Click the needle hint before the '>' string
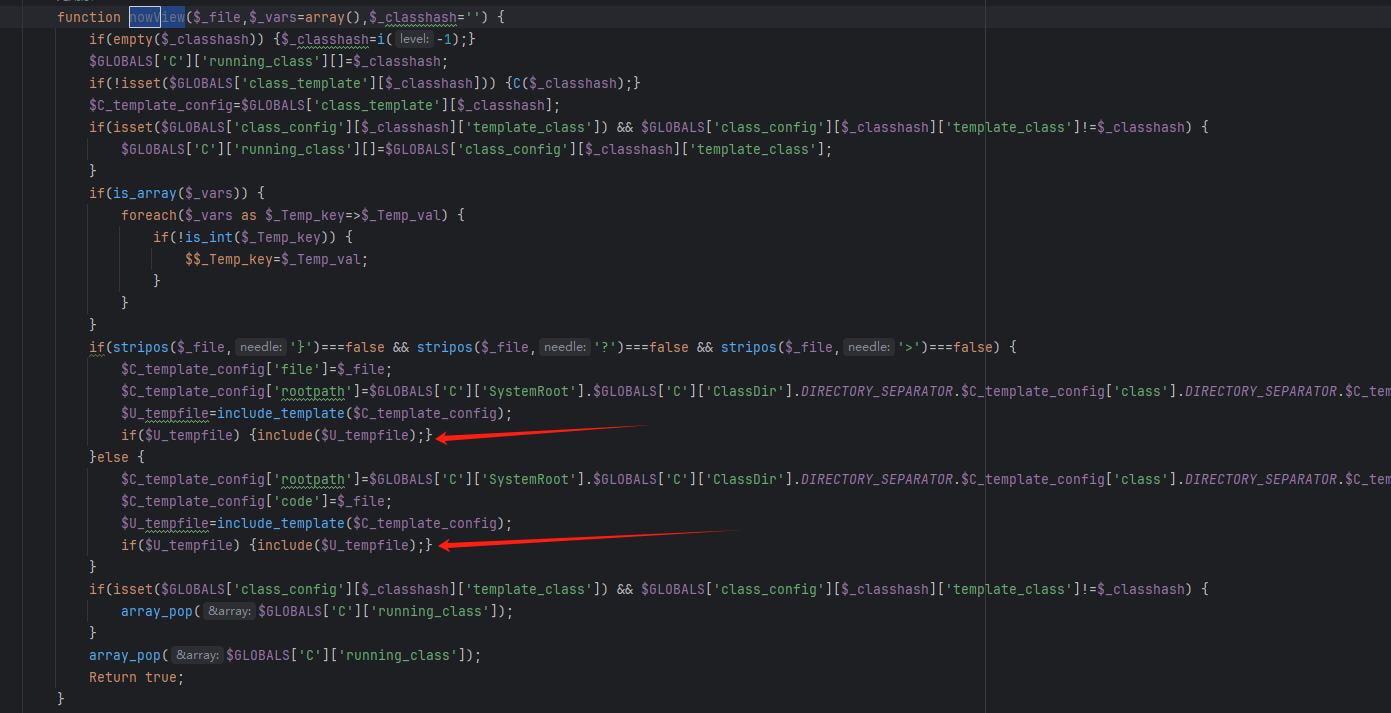This screenshot has width=1391, height=713. 869,347
